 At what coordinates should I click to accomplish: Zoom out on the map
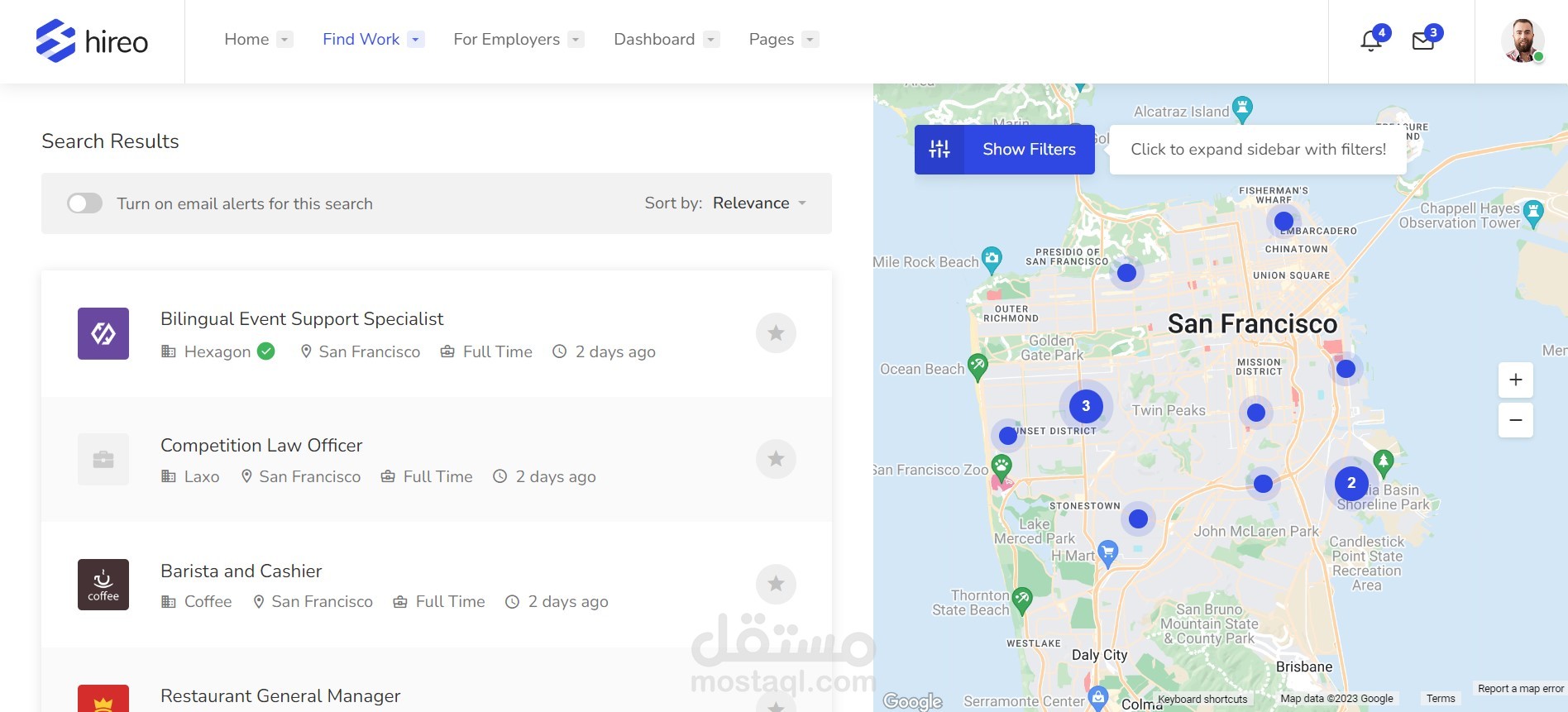click(x=1516, y=420)
